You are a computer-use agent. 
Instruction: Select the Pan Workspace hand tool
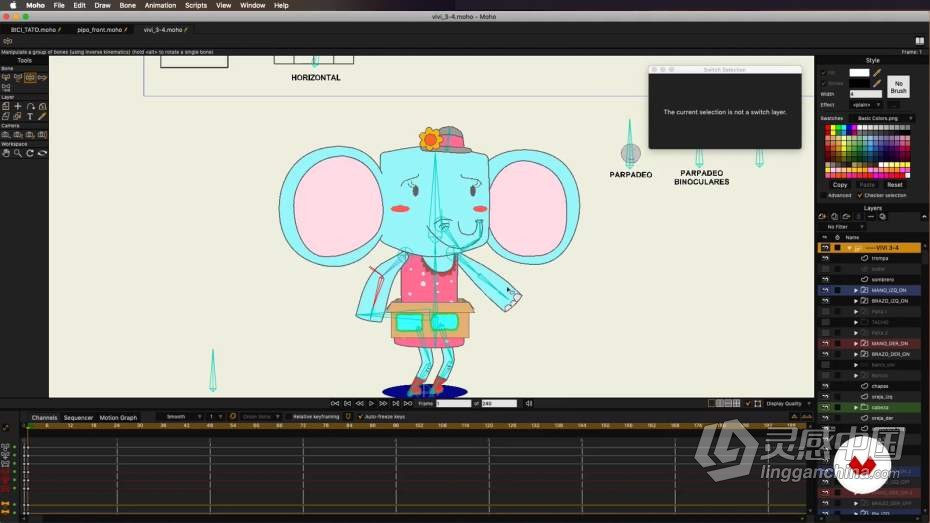[x=6, y=153]
